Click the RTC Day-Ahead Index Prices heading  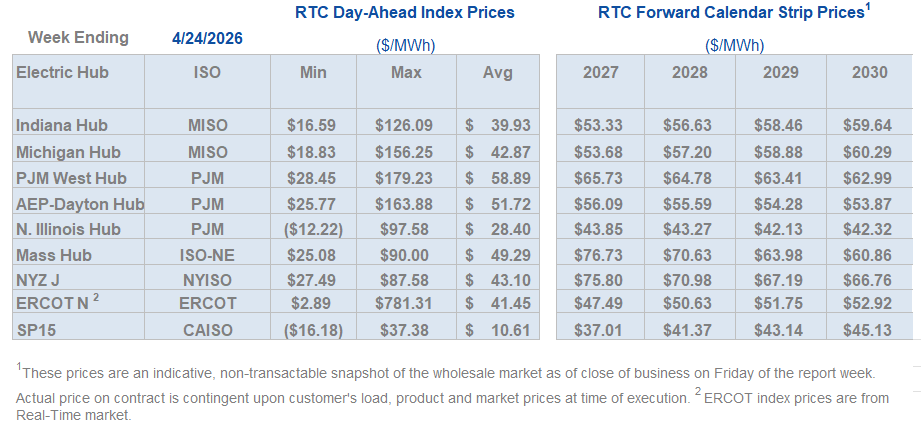(405, 13)
